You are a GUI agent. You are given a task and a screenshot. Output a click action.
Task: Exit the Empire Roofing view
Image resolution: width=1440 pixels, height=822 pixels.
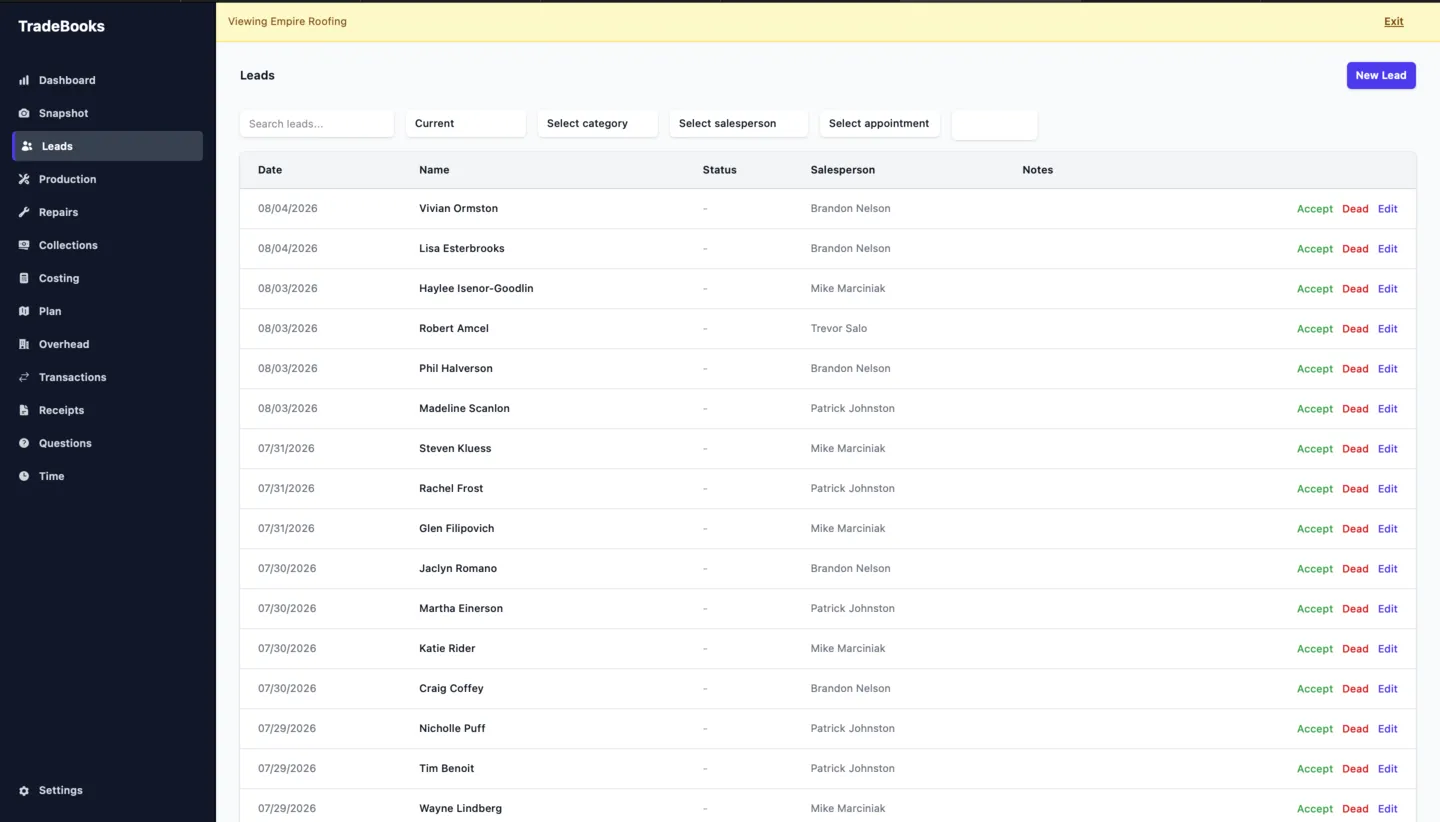coord(1393,21)
